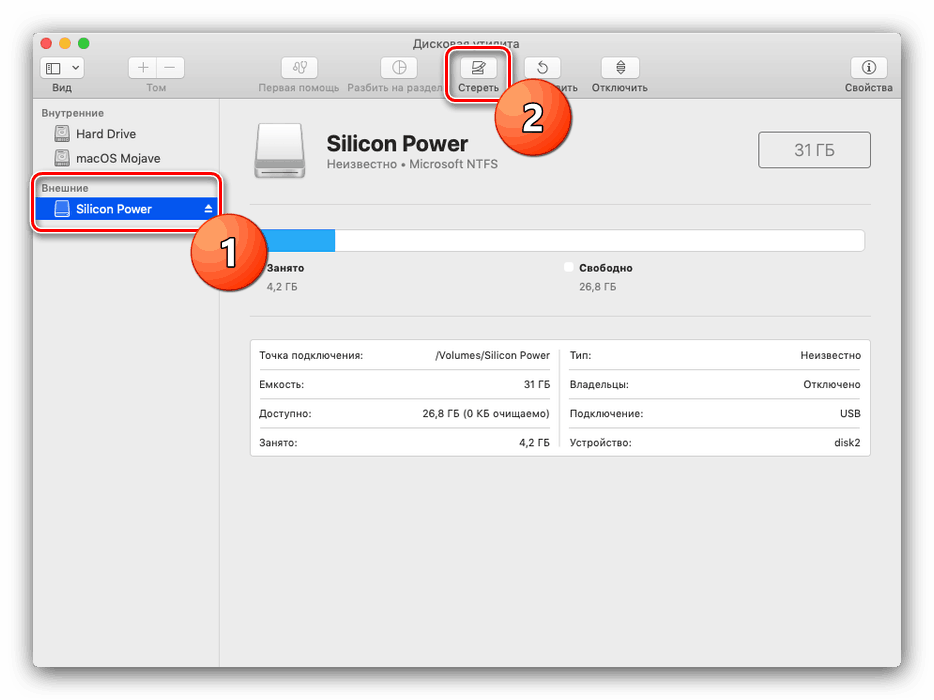Click the Erase (Стереть) toolbar icon
The image size is (934, 700).
tap(478, 68)
